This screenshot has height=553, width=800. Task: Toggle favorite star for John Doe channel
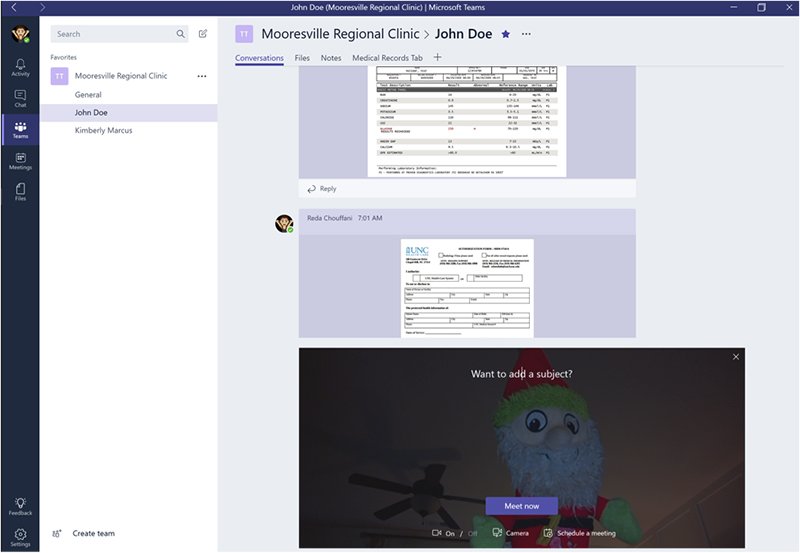[506, 34]
